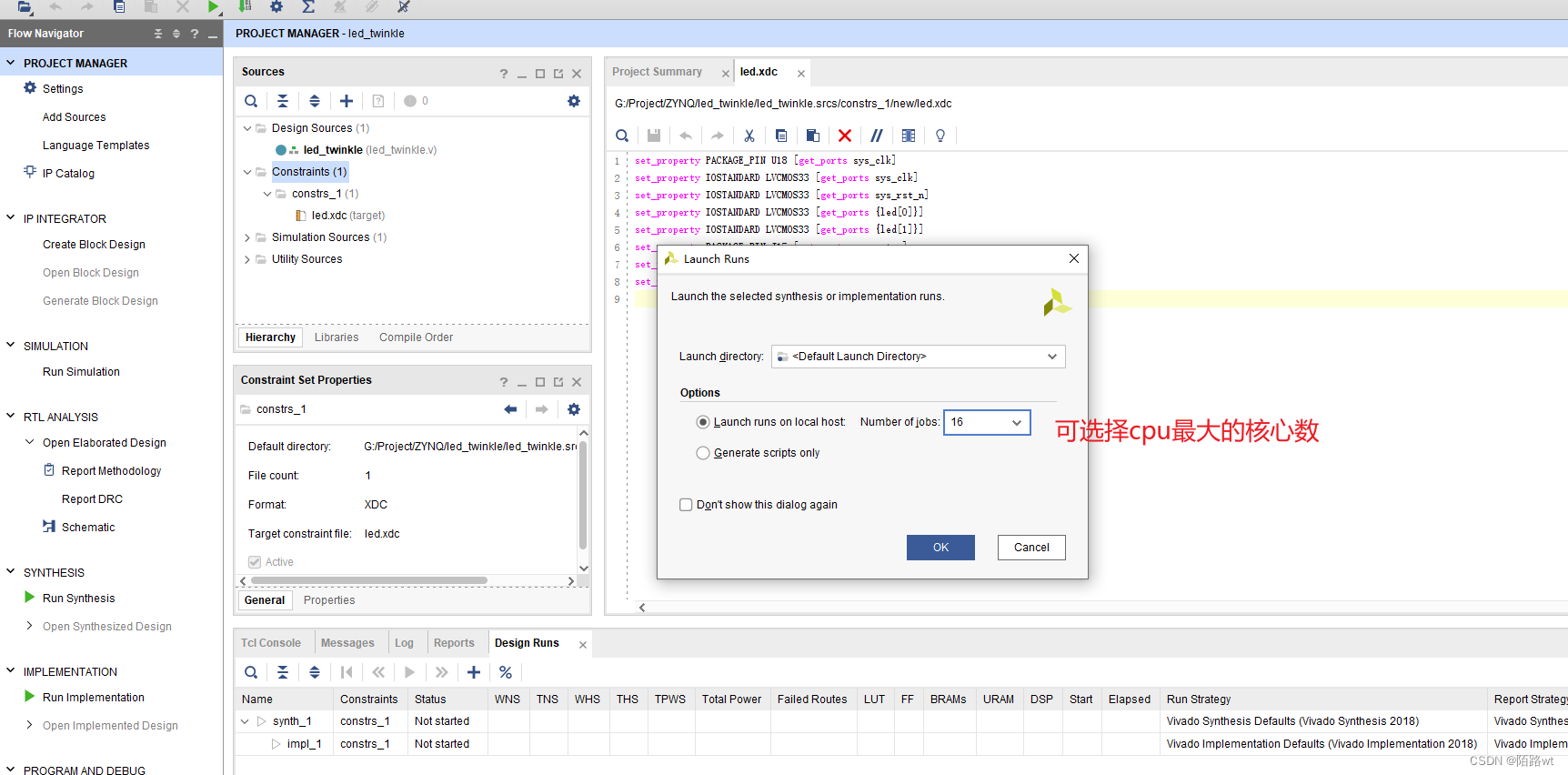Image resolution: width=1568 pixels, height=775 pixels.
Task: Cut selection in led.xdc editor
Action: (749, 136)
